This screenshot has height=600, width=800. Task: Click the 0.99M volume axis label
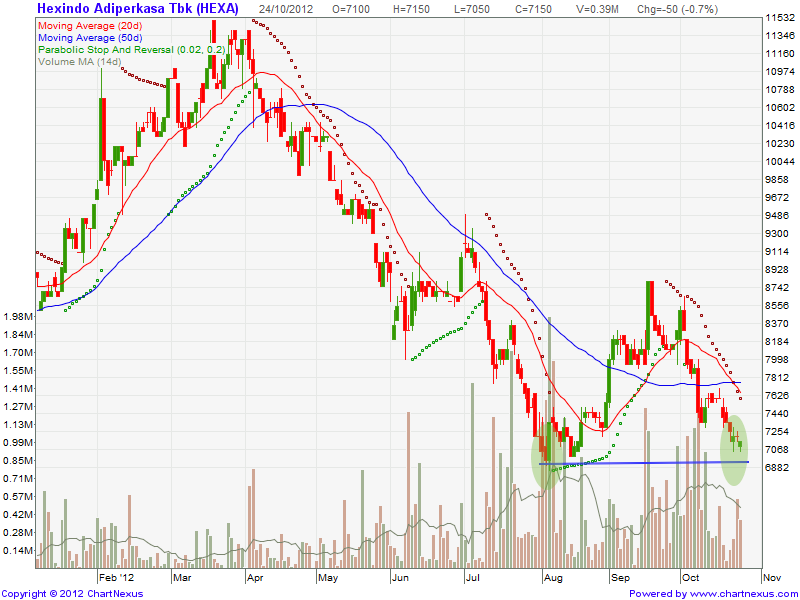[18, 442]
